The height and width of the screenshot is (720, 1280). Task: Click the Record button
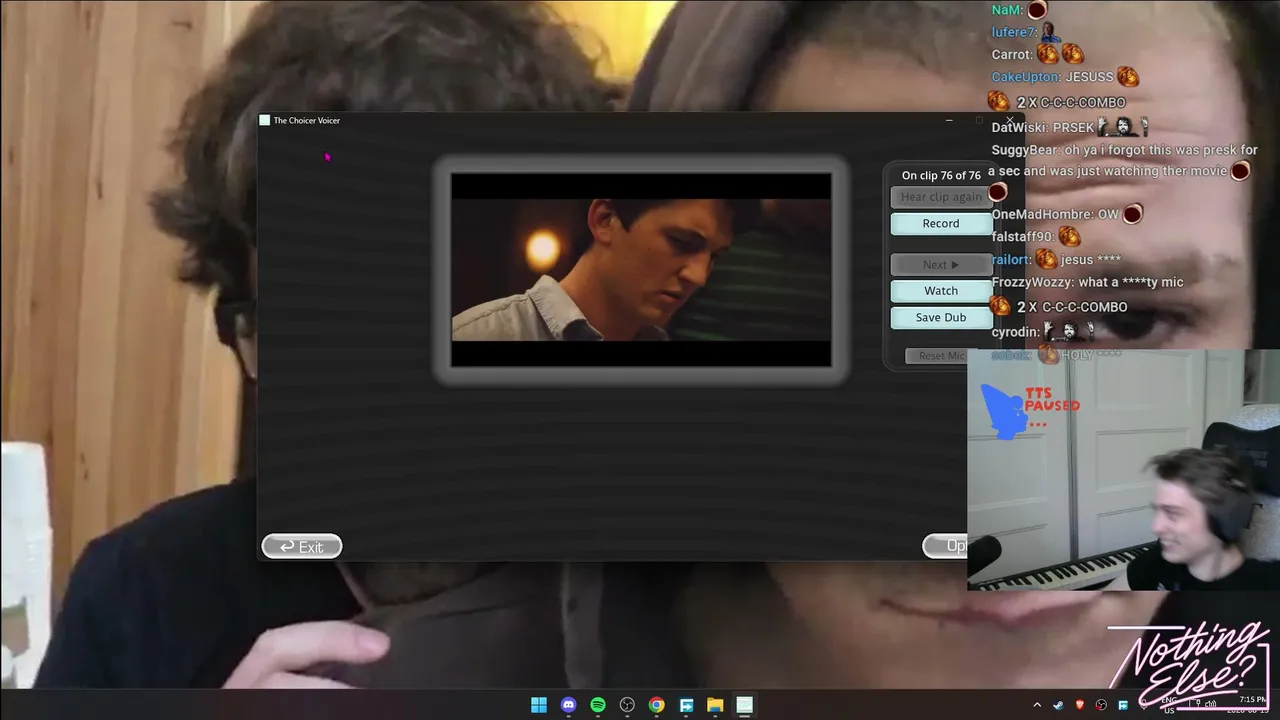940,224
